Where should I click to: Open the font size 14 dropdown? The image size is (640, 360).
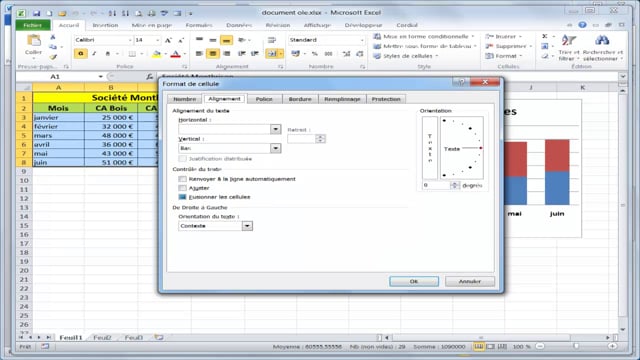coord(158,40)
